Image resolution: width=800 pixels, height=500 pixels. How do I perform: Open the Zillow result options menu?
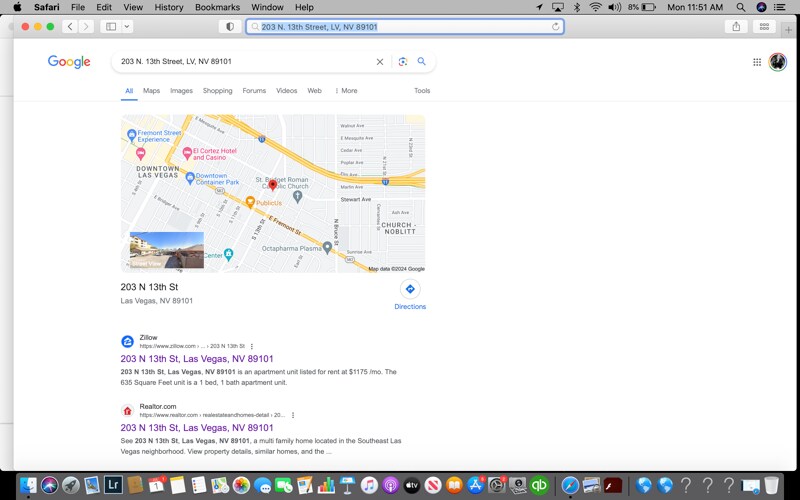click(252, 346)
